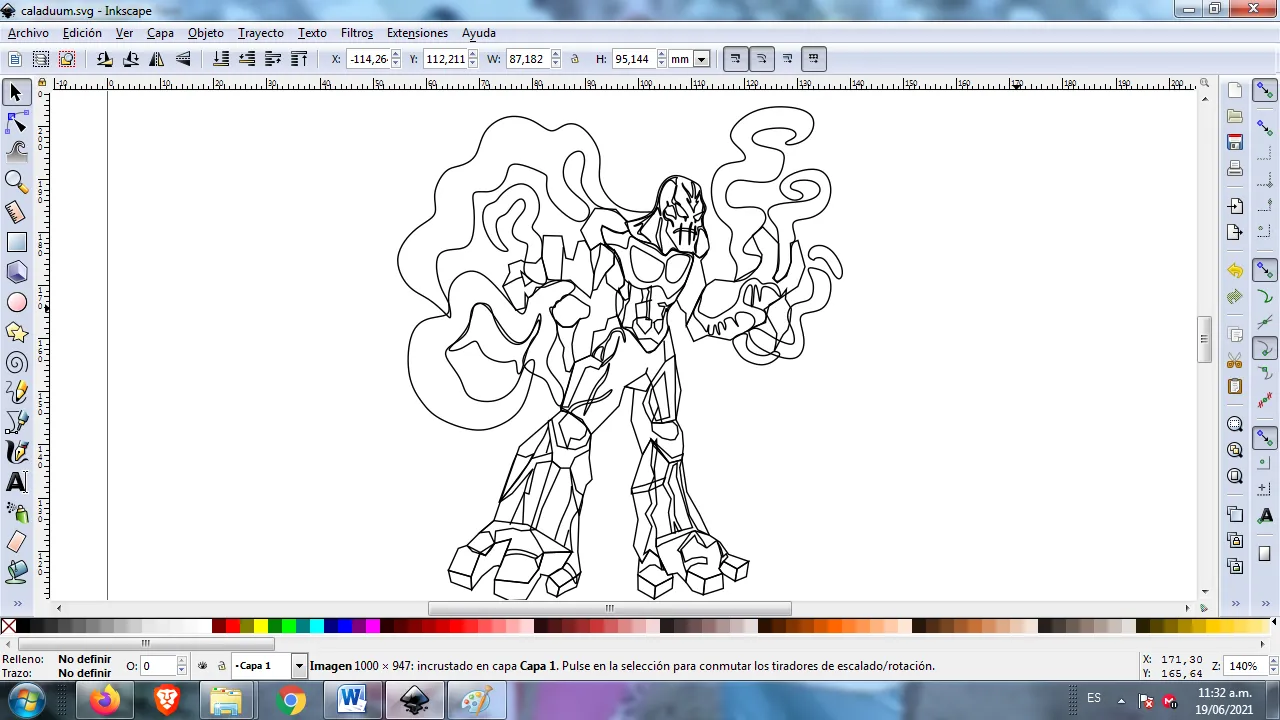Screen dimensions: 1280x720
Task: Raise selection to top
Action: (x=299, y=59)
